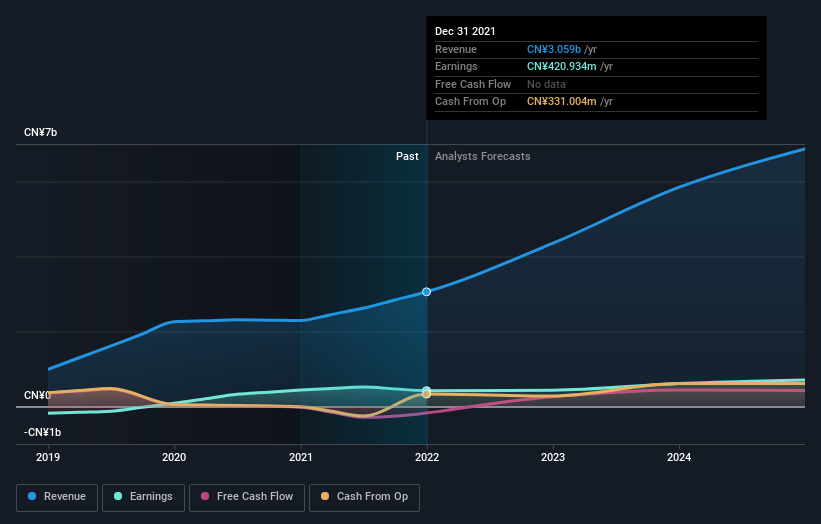Click the pink Free Cash Flow legend dot
Screen dimensions: 821x524
click(205, 496)
